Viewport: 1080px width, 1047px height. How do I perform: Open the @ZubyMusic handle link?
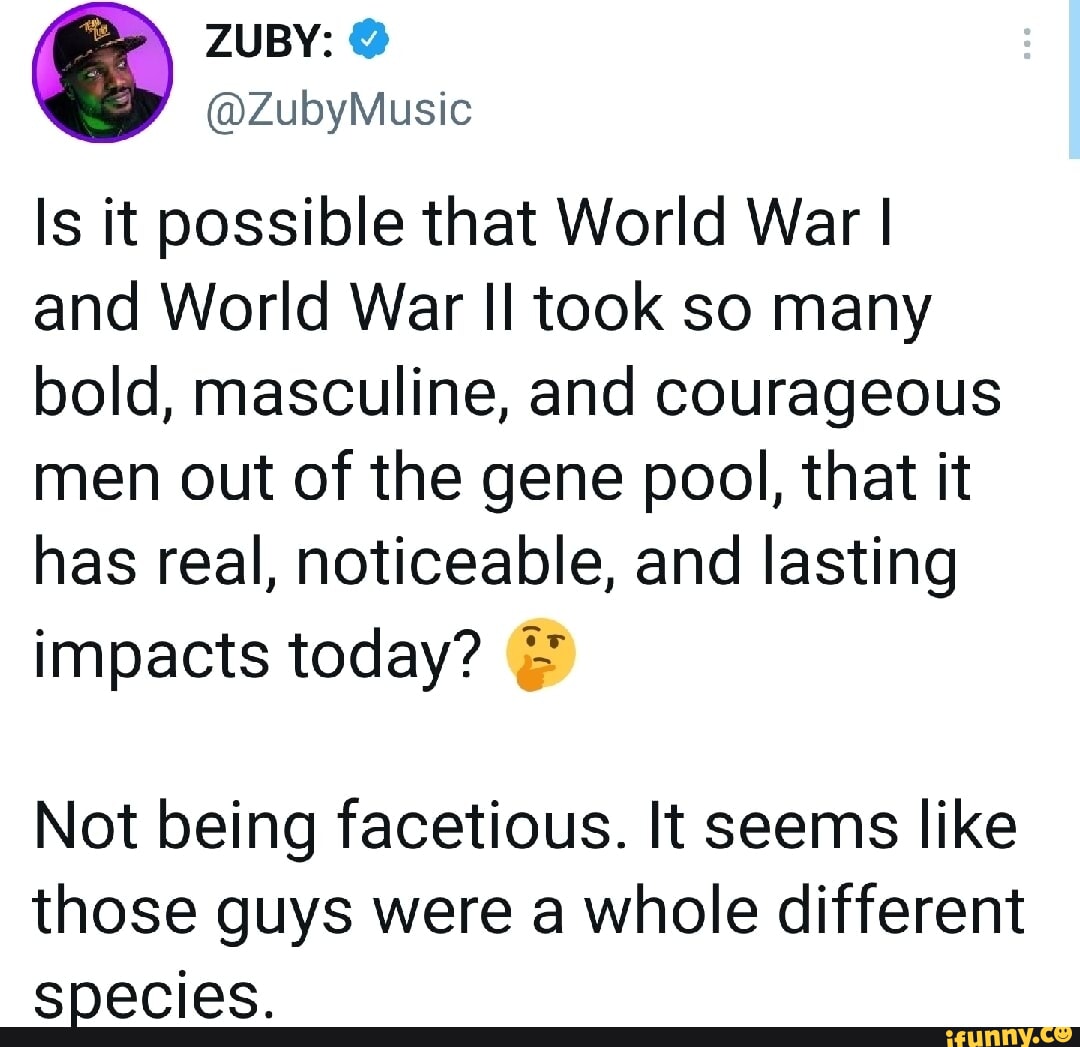tap(337, 108)
